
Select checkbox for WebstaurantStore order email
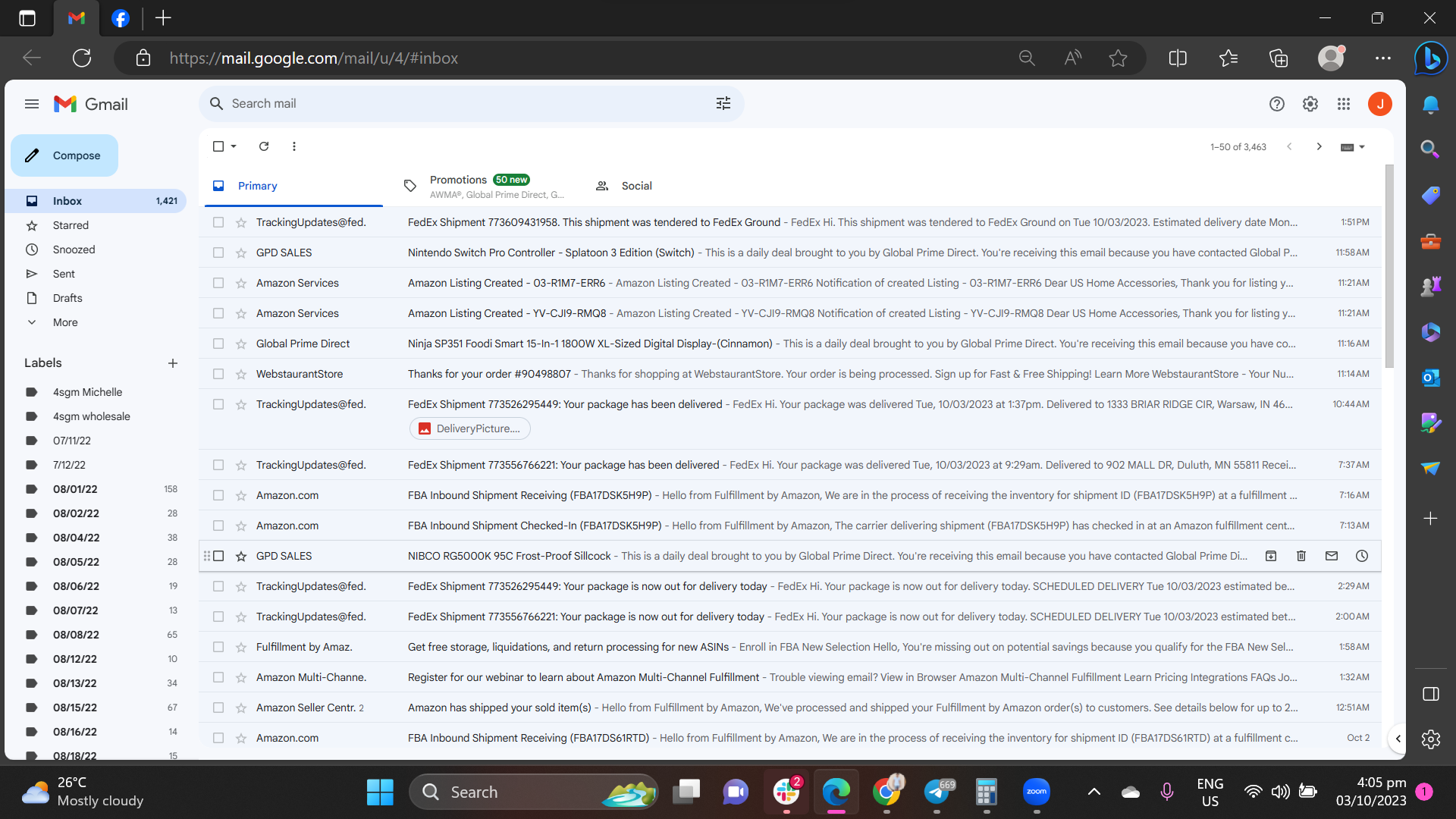tap(218, 374)
